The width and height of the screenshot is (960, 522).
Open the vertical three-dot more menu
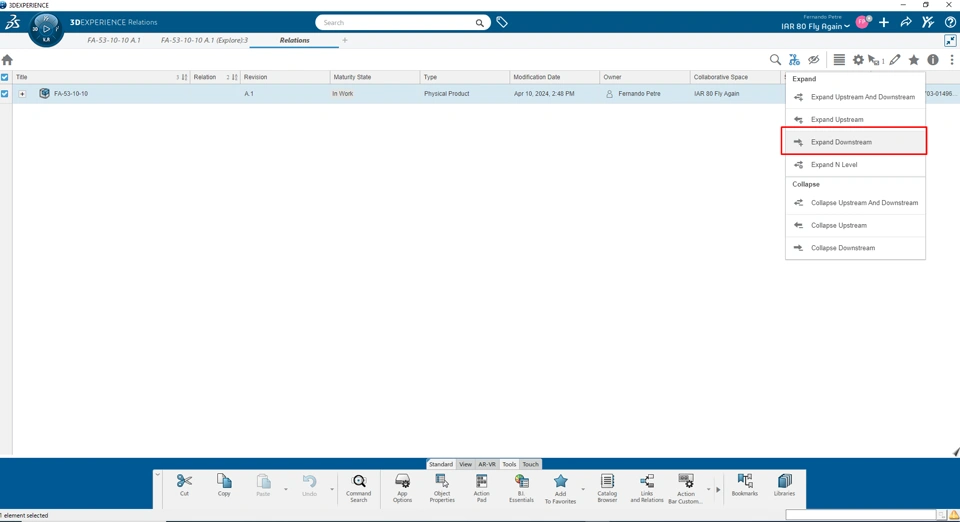951,59
